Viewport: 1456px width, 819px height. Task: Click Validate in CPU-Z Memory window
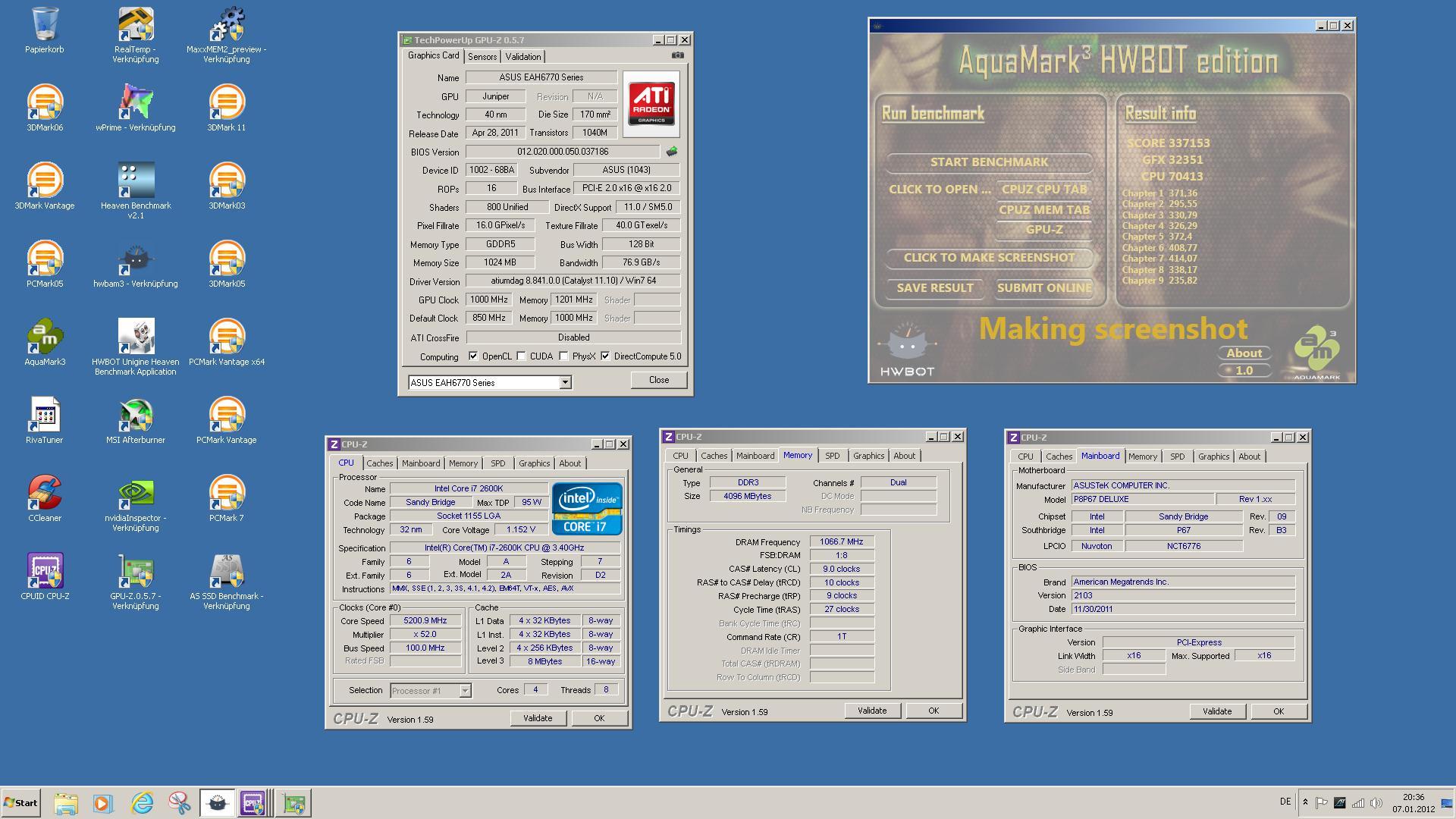click(872, 711)
